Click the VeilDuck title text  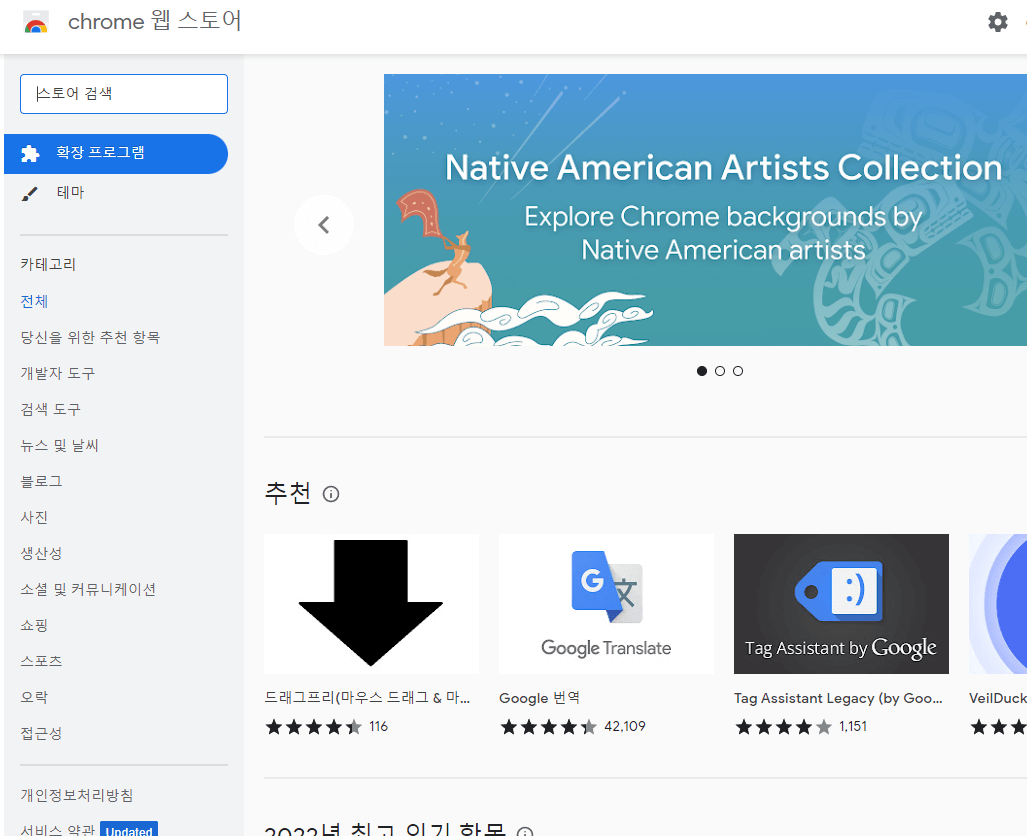pos(998,698)
